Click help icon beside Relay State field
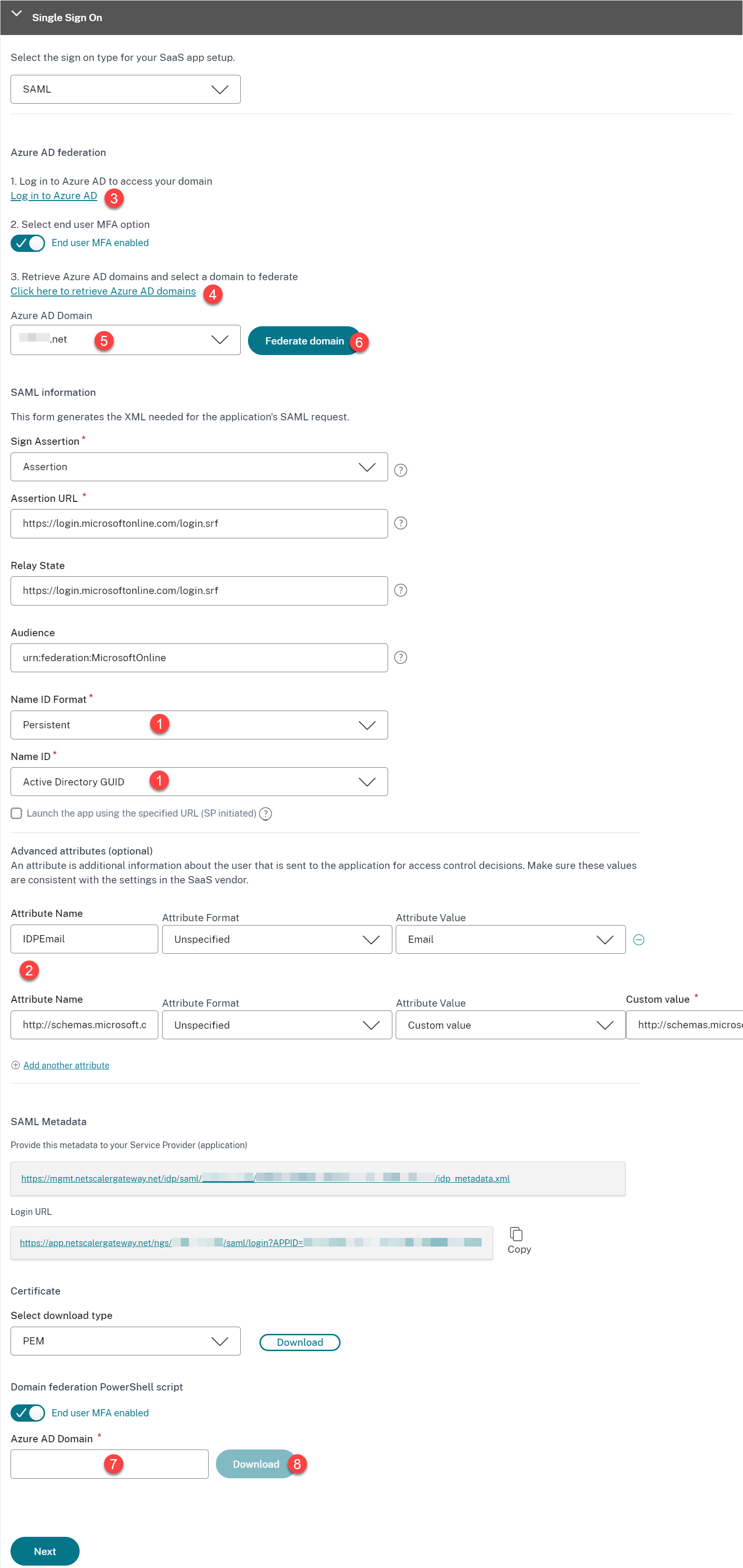This screenshot has width=743, height=1568. point(401,590)
